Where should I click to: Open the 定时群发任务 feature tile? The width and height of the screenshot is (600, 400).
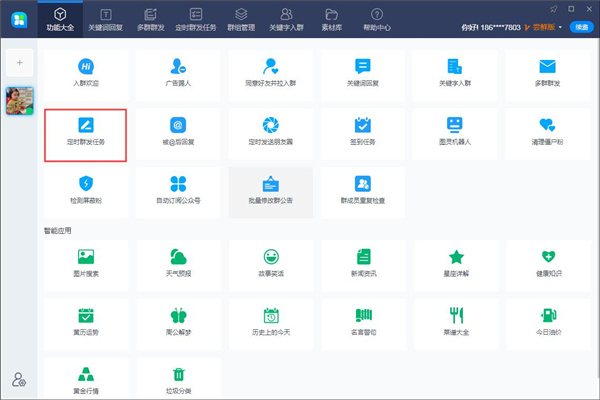click(86, 134)
